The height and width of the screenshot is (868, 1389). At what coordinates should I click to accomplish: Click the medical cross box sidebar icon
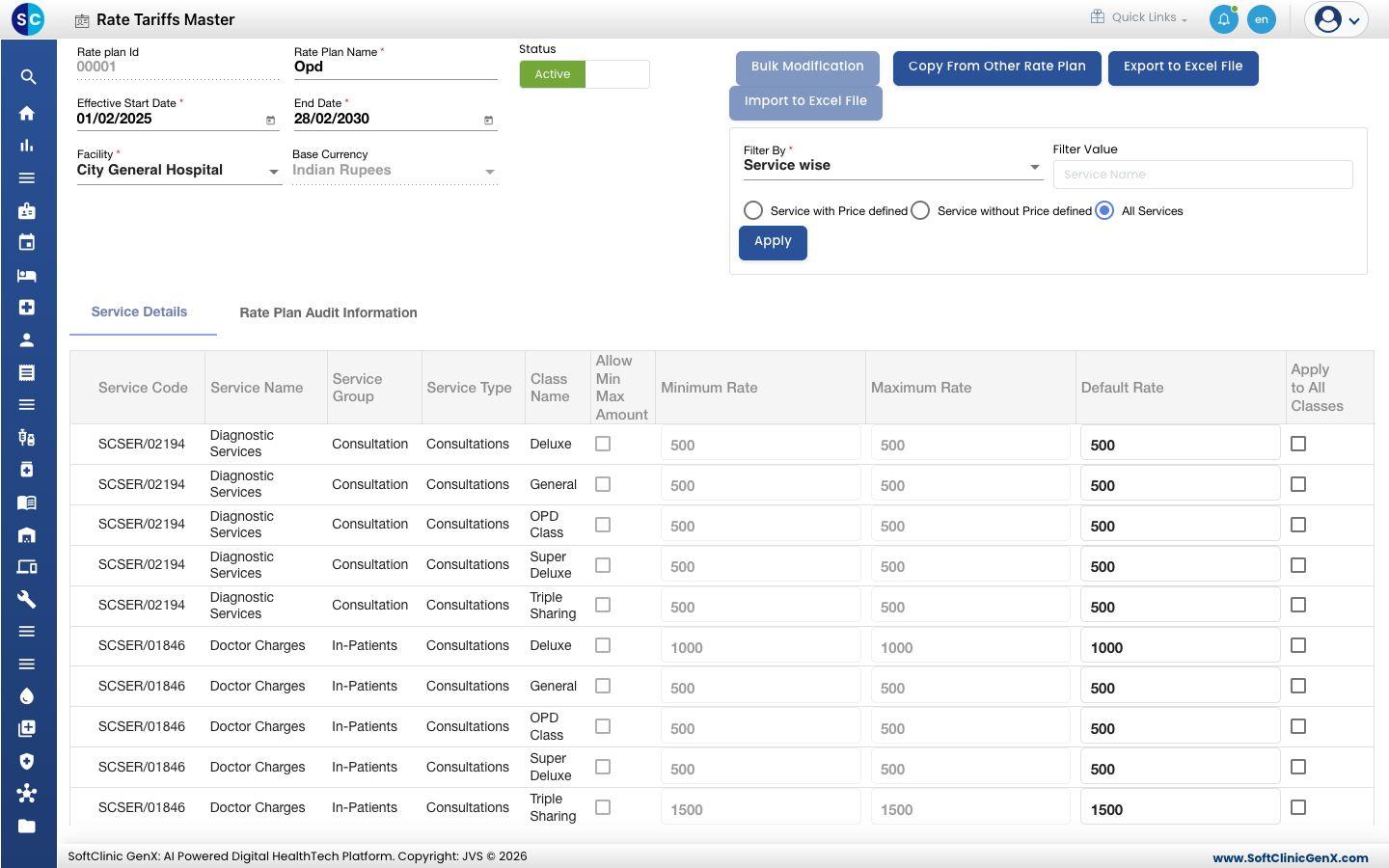click(x=27, y=307)
